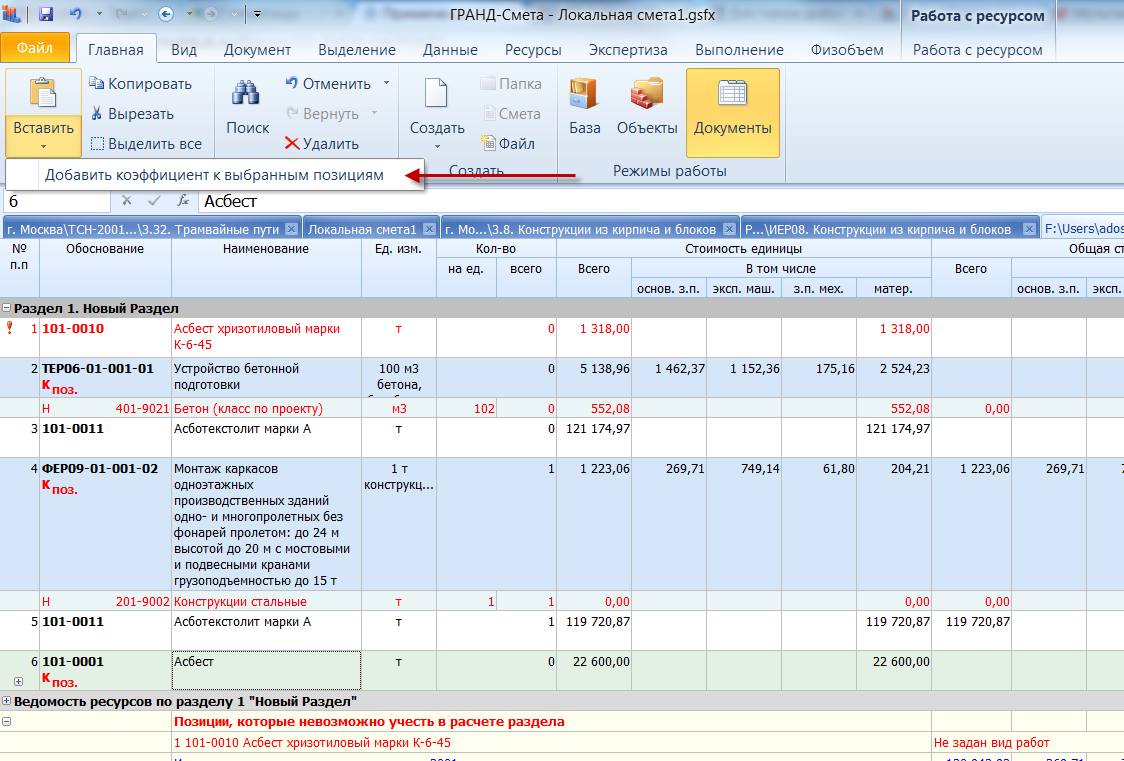Click the Файл item in Создать group
The height and width of the screenshot is (761, 1124).
tap(508, 144)
